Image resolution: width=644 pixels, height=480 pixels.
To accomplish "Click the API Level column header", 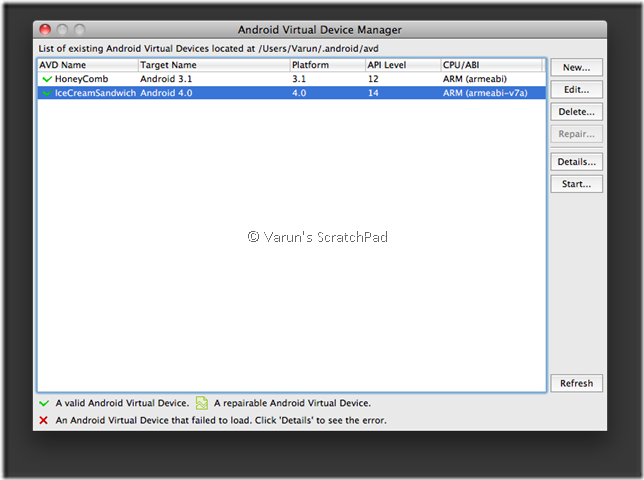I will click(403, 65).
